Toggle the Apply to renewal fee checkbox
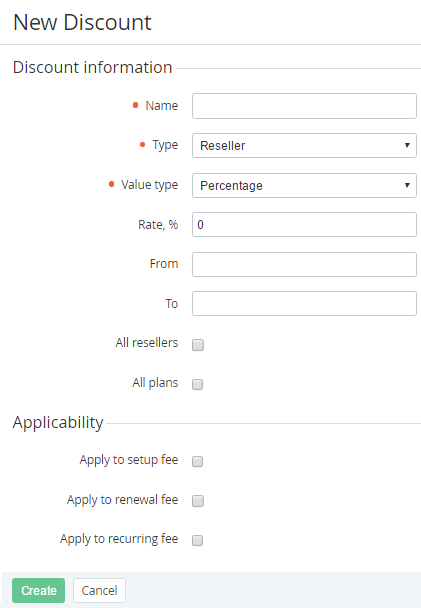 tap(198, 501)
